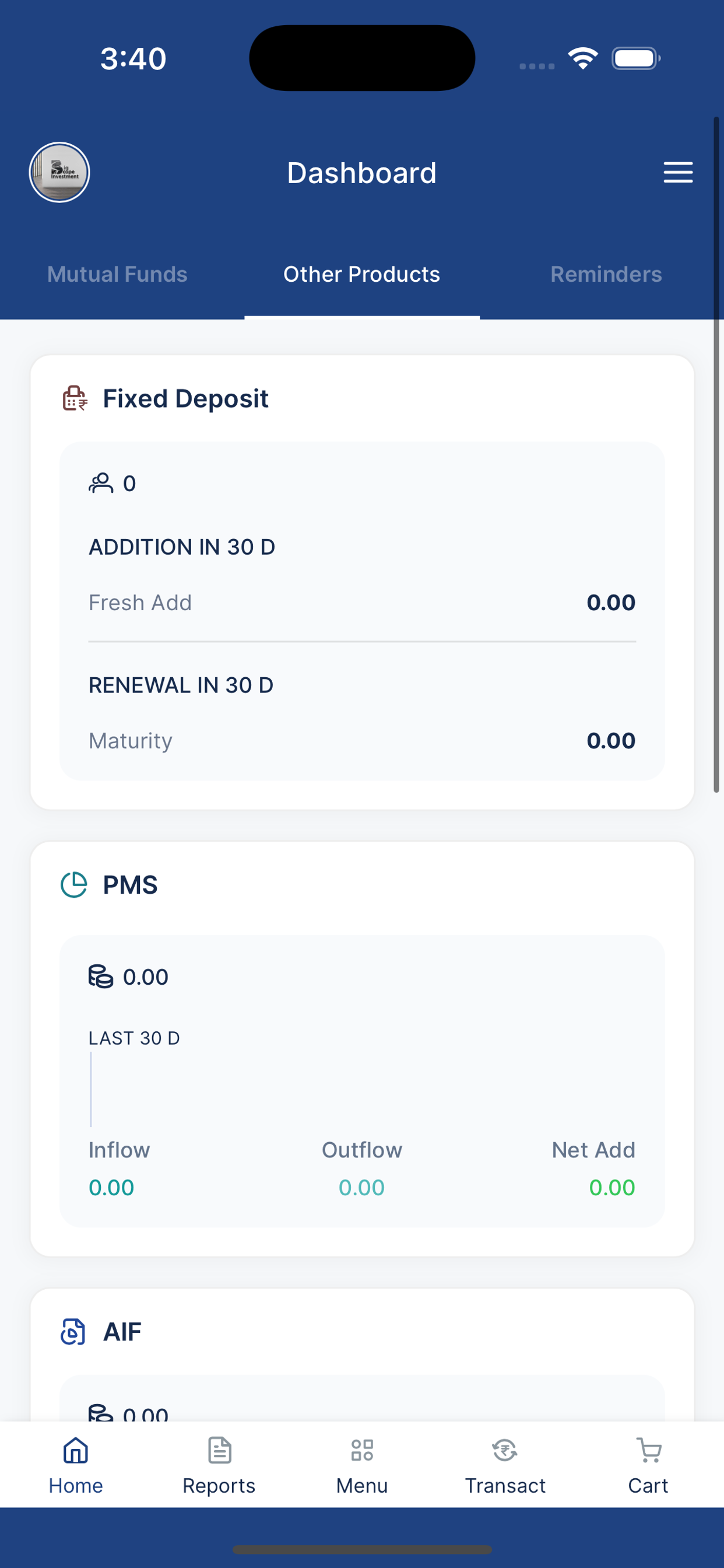Click the vertical scrollbar on right edge

pos(716,454)
